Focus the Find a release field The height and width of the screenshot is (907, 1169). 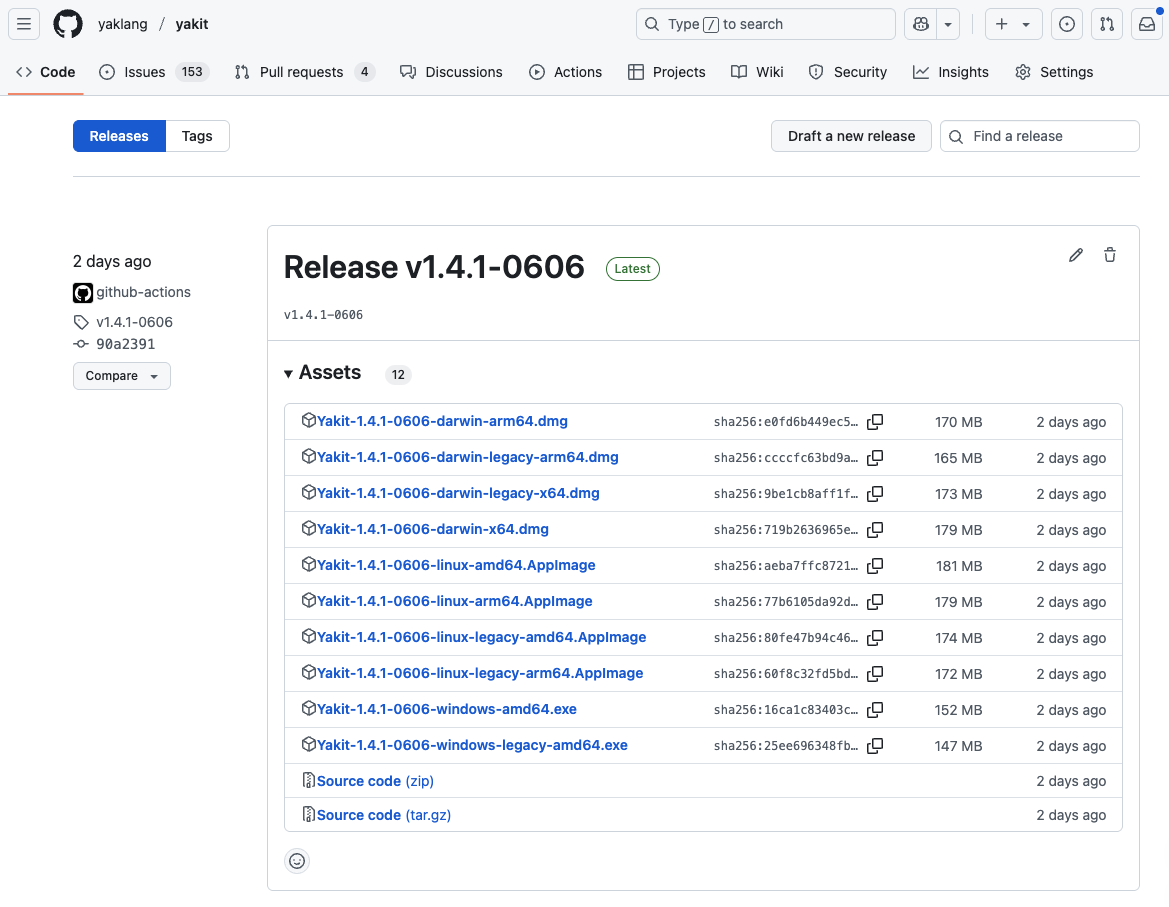(1039, 136)
